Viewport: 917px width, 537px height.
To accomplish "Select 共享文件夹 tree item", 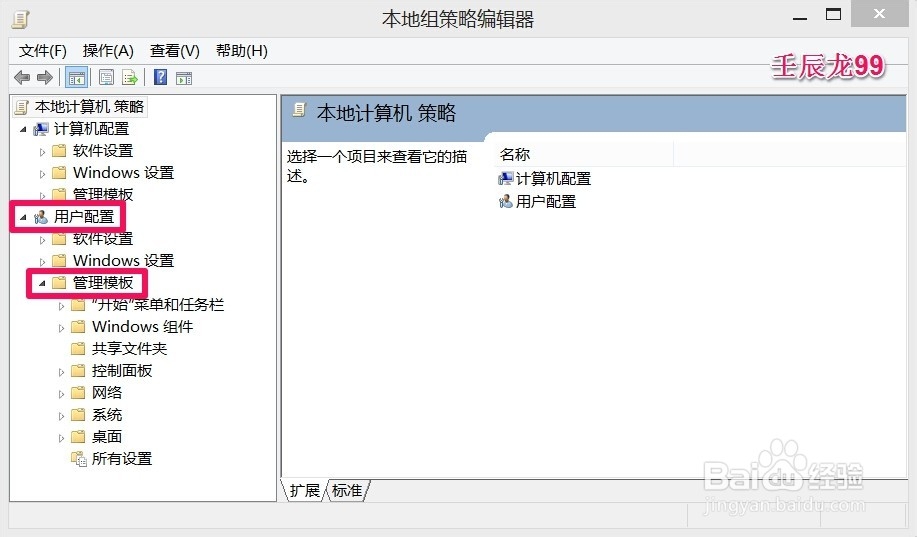I will click(129, 349).
